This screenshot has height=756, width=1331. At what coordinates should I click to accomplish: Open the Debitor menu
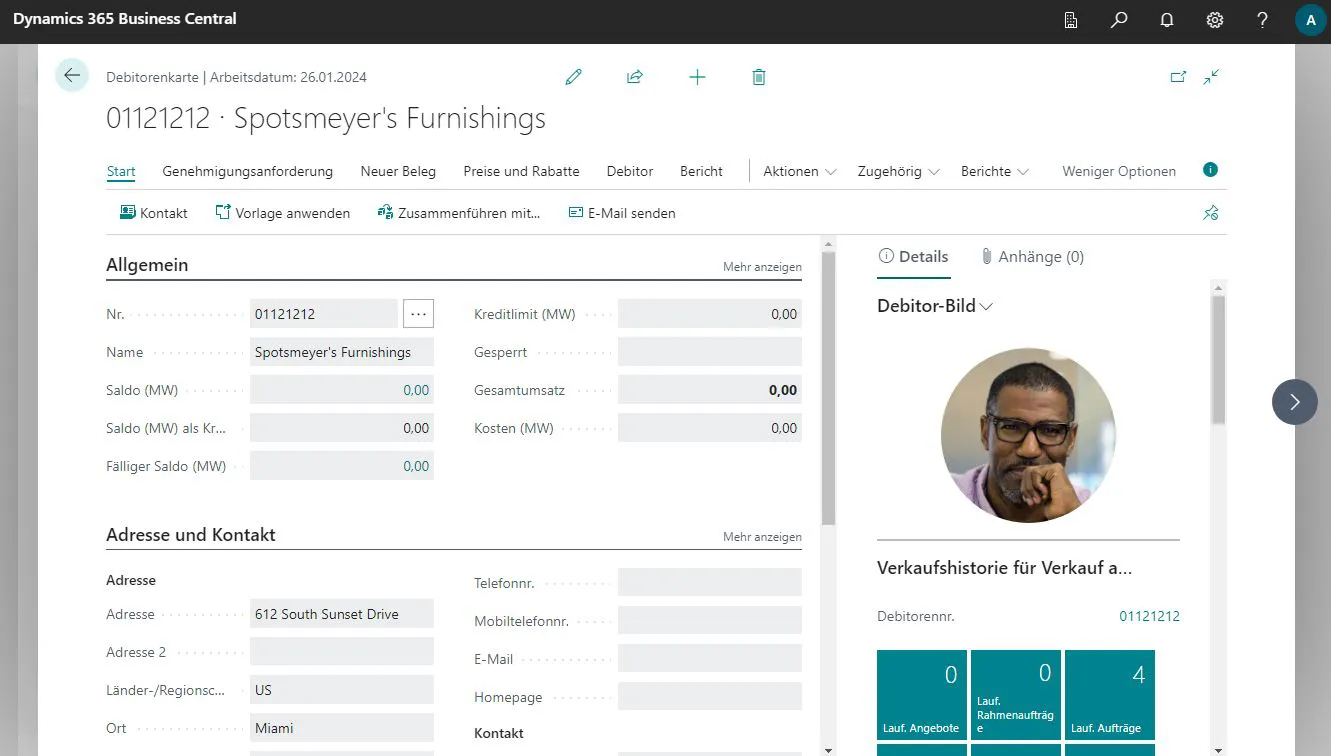(x=630, y=171)
